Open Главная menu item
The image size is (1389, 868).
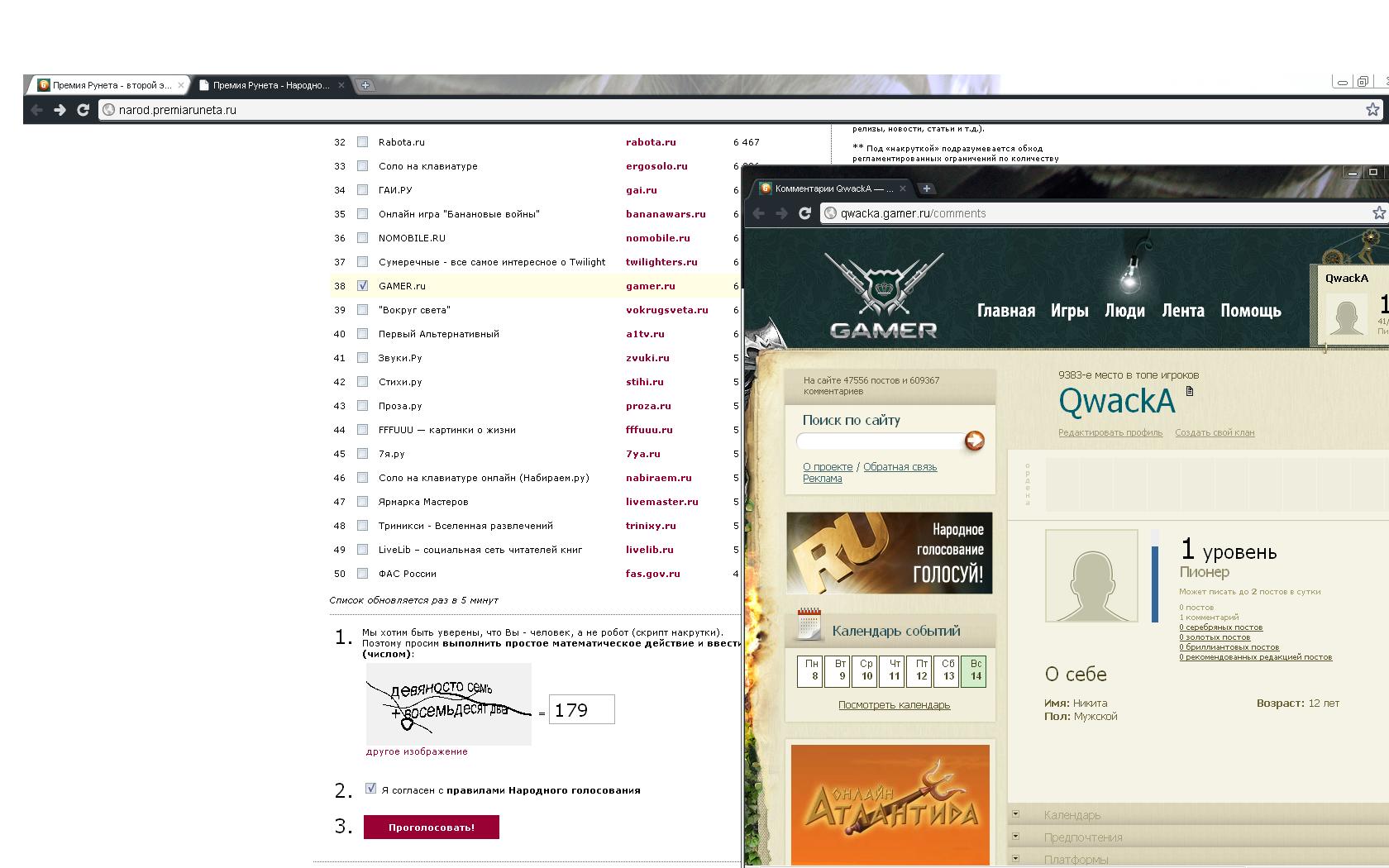1006,311
